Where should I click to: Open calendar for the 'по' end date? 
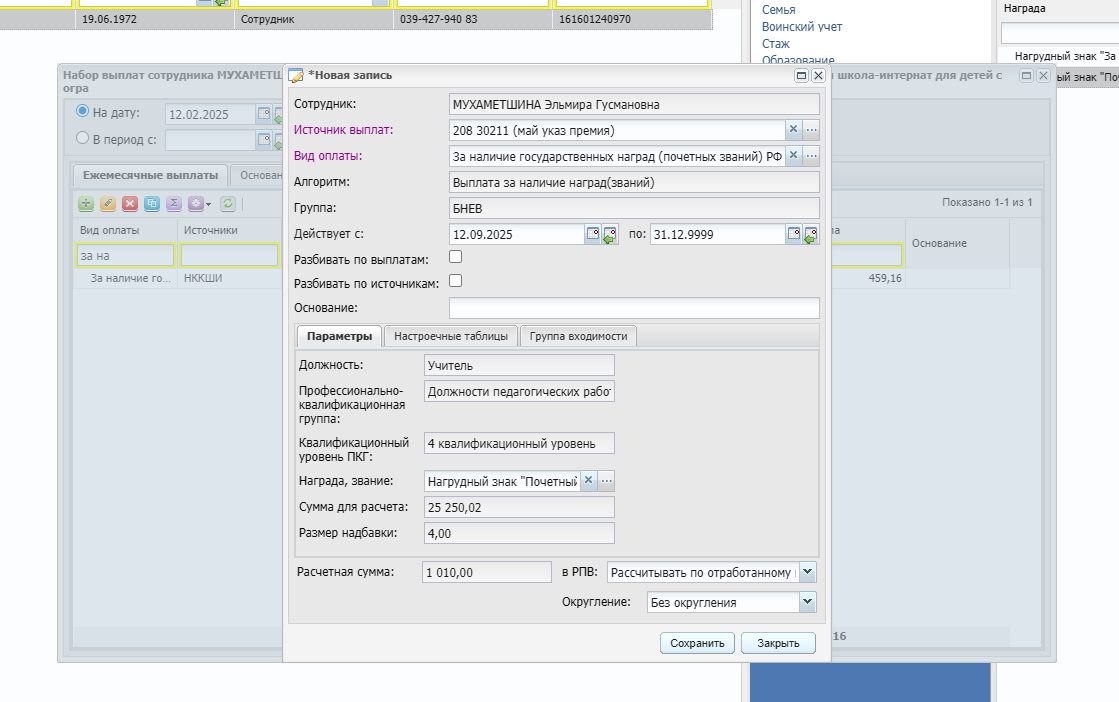click(x=794, y=234)
